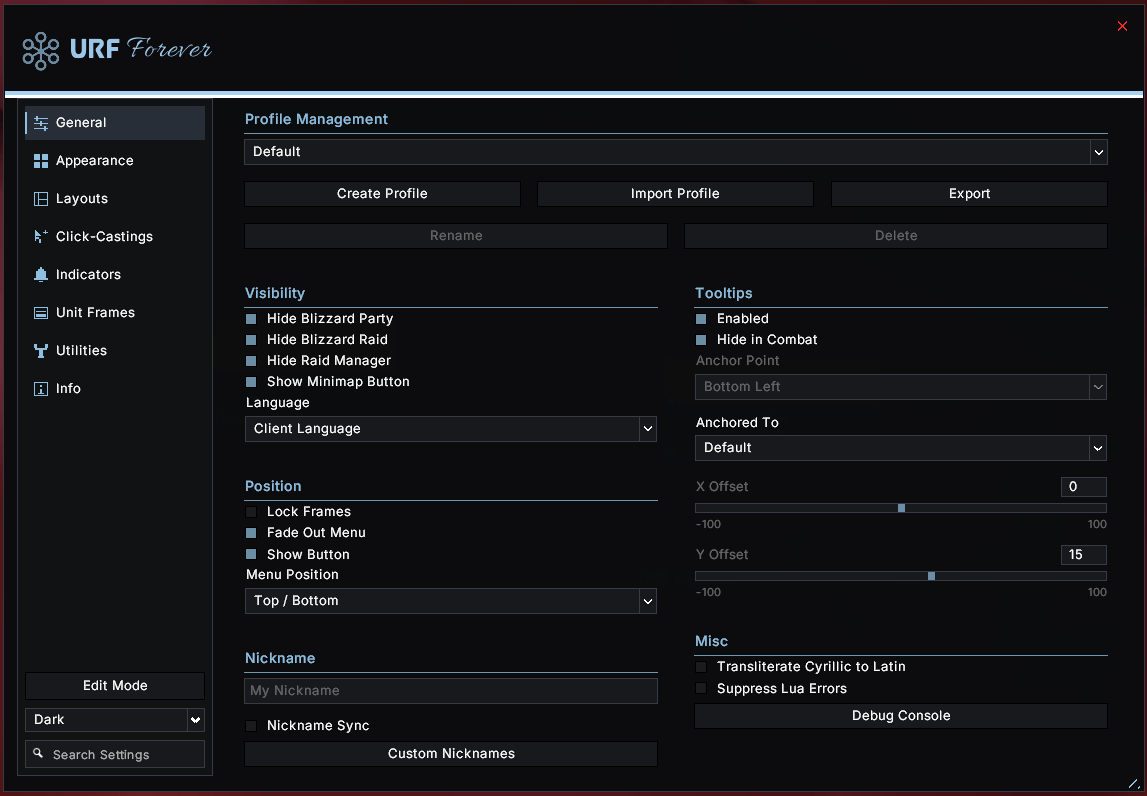Viewport: 1147px width, 796px height.
Task: Click the Utilities tool icon
Action: click(x=41, y=350)
